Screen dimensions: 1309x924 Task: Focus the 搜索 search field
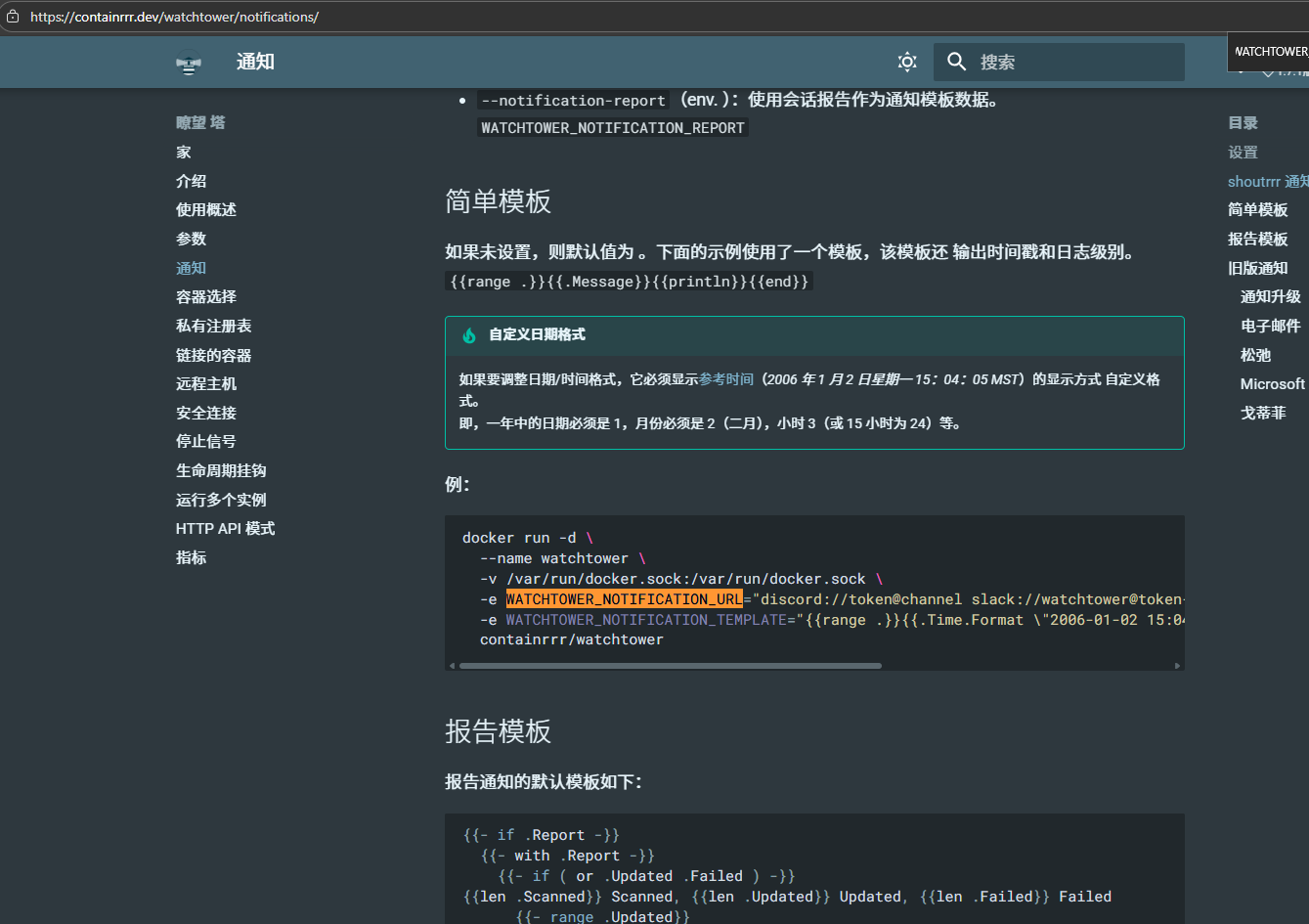point(1059,63)
